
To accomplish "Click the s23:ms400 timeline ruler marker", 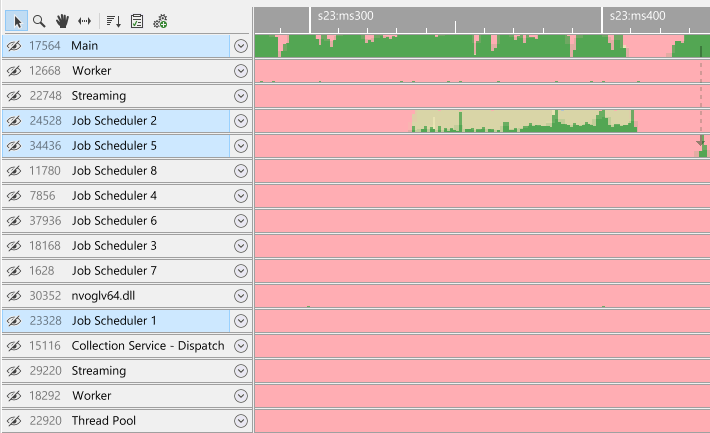I will 638,16.
